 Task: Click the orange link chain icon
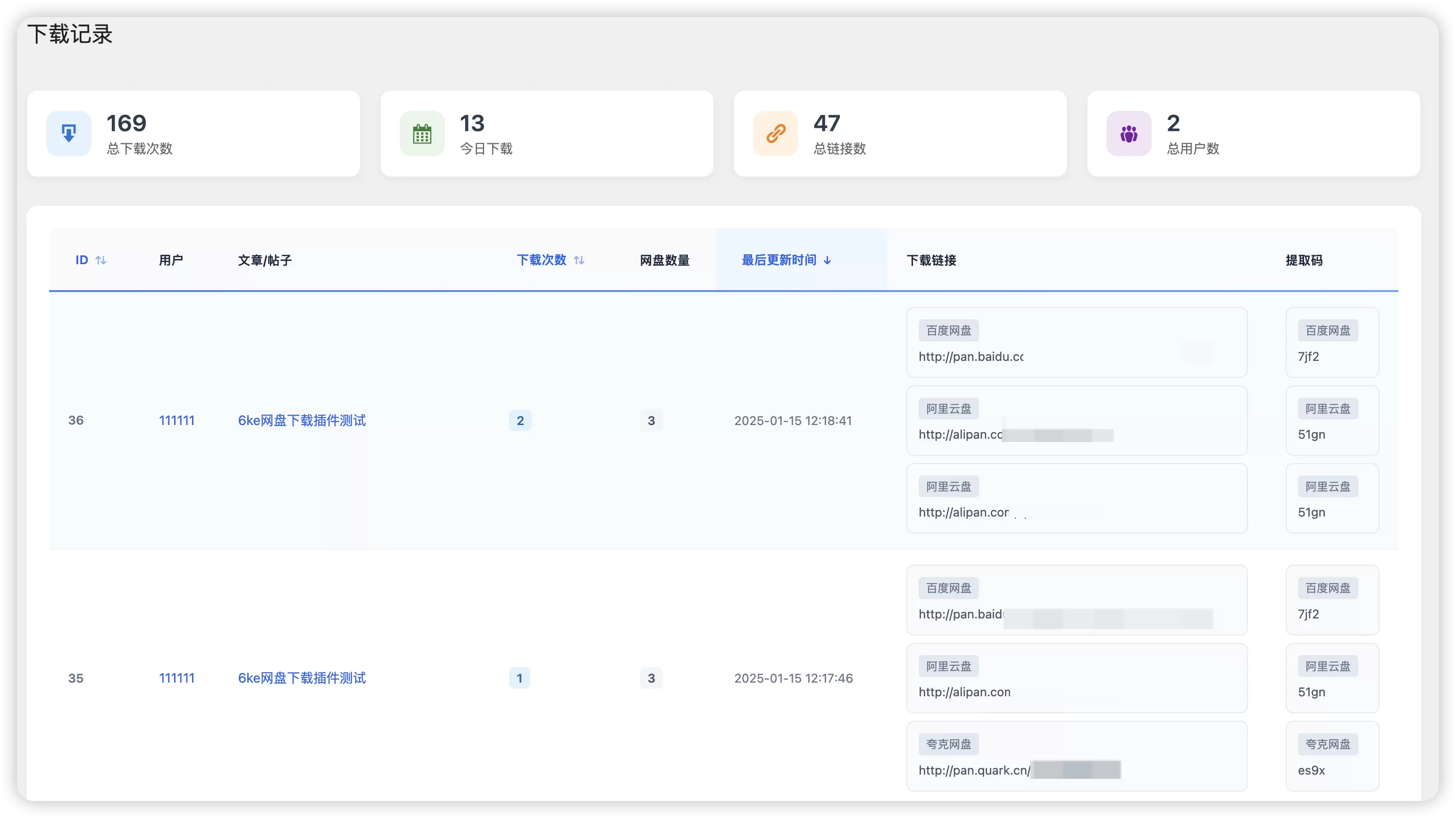point(776,134)
